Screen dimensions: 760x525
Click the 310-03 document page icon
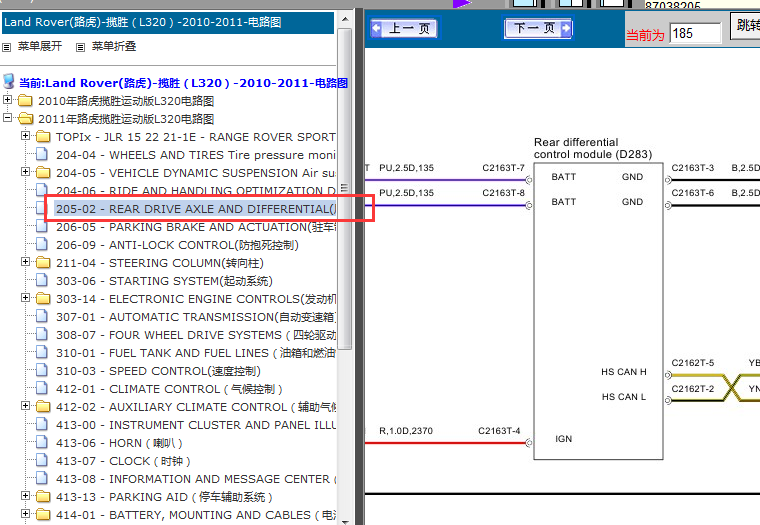tap(42, 370)
